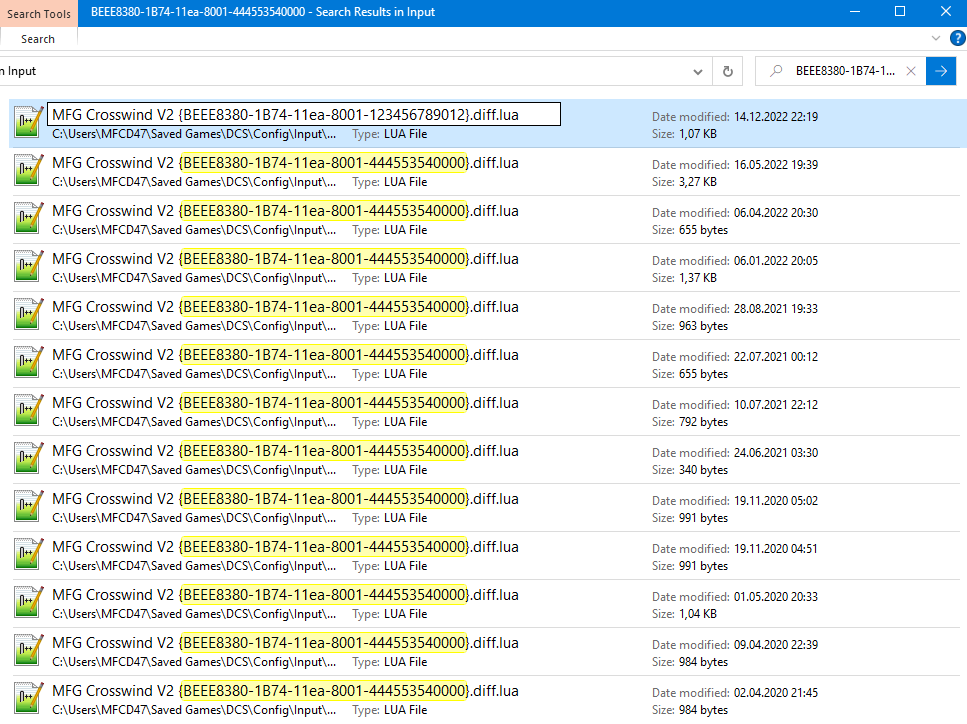Click the filename of the 10.07.2021 file
The image size is (967, 724).
[x=286, y=403]
